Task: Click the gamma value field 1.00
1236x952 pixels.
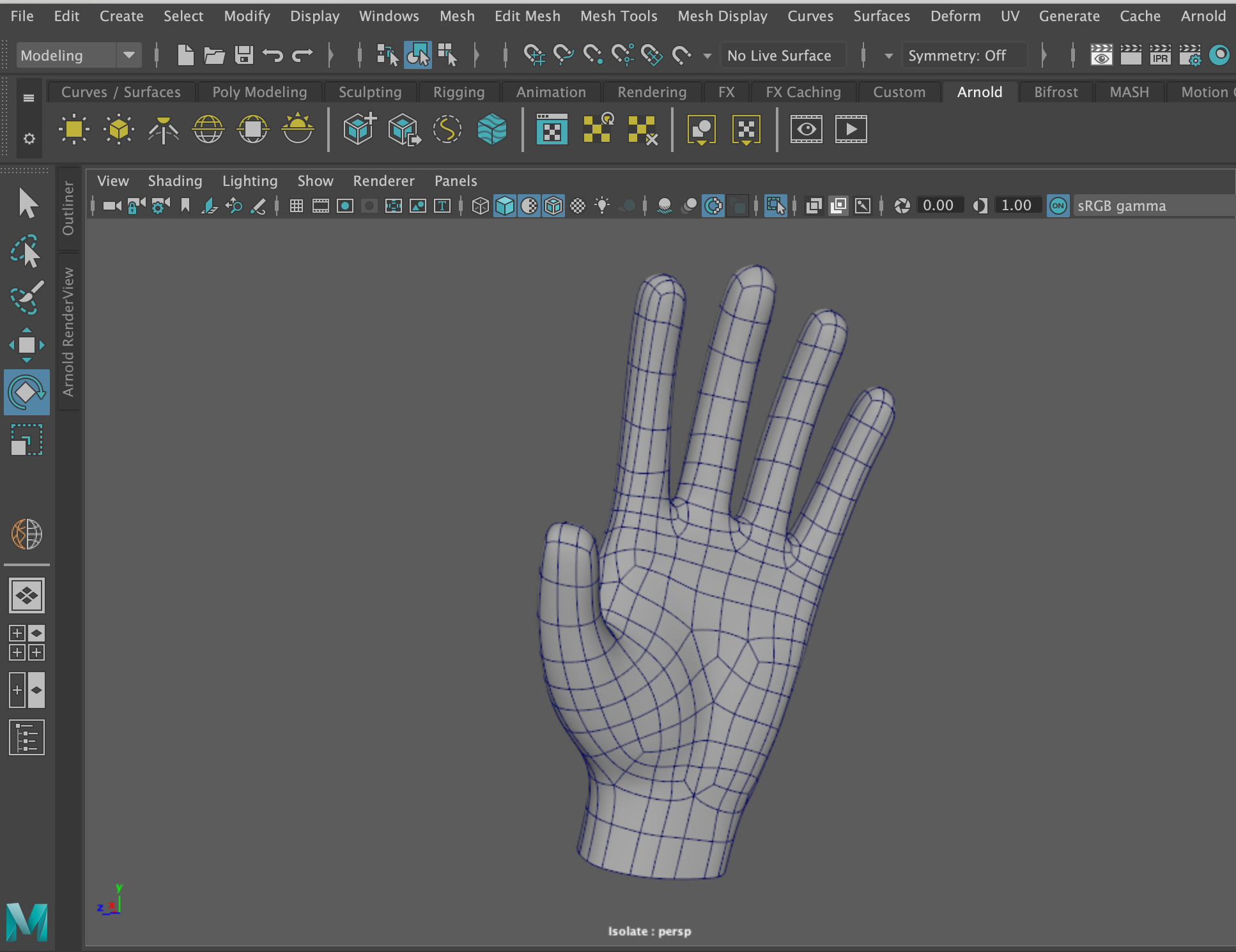Action: [1016, 206]
